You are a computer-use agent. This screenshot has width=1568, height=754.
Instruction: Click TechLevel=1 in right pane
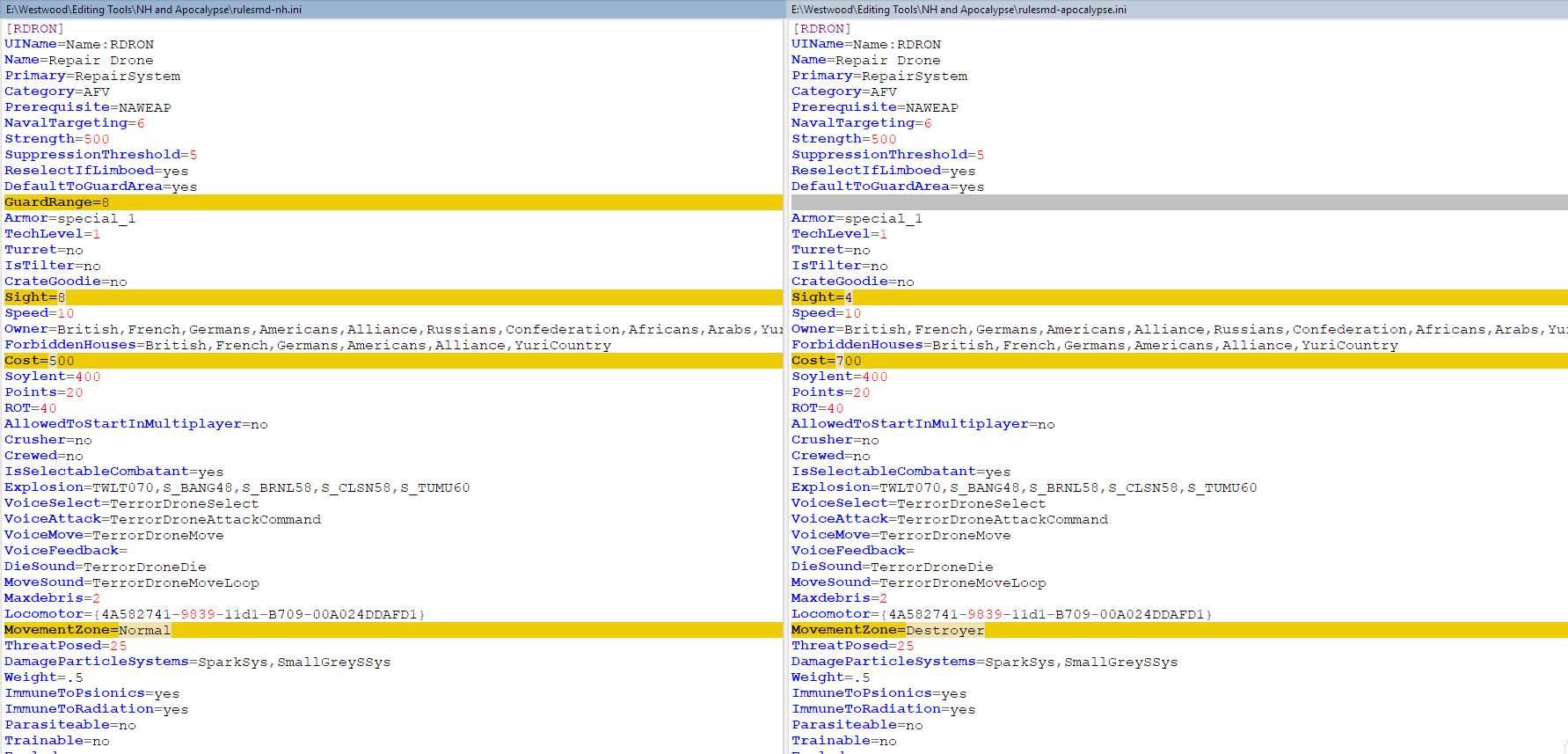[x=840, y=234]
